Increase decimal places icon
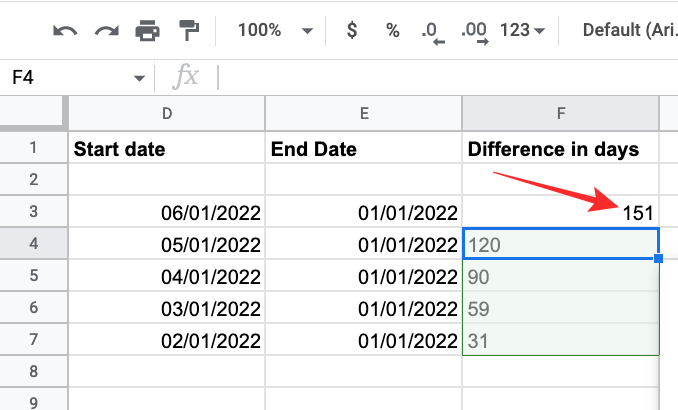 coord(476,32)
